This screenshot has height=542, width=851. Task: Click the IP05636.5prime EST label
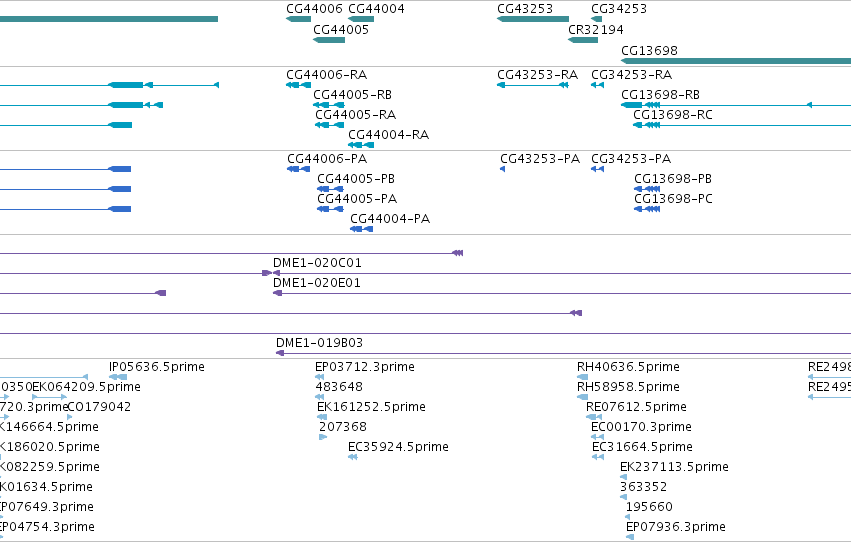[157, 367]
